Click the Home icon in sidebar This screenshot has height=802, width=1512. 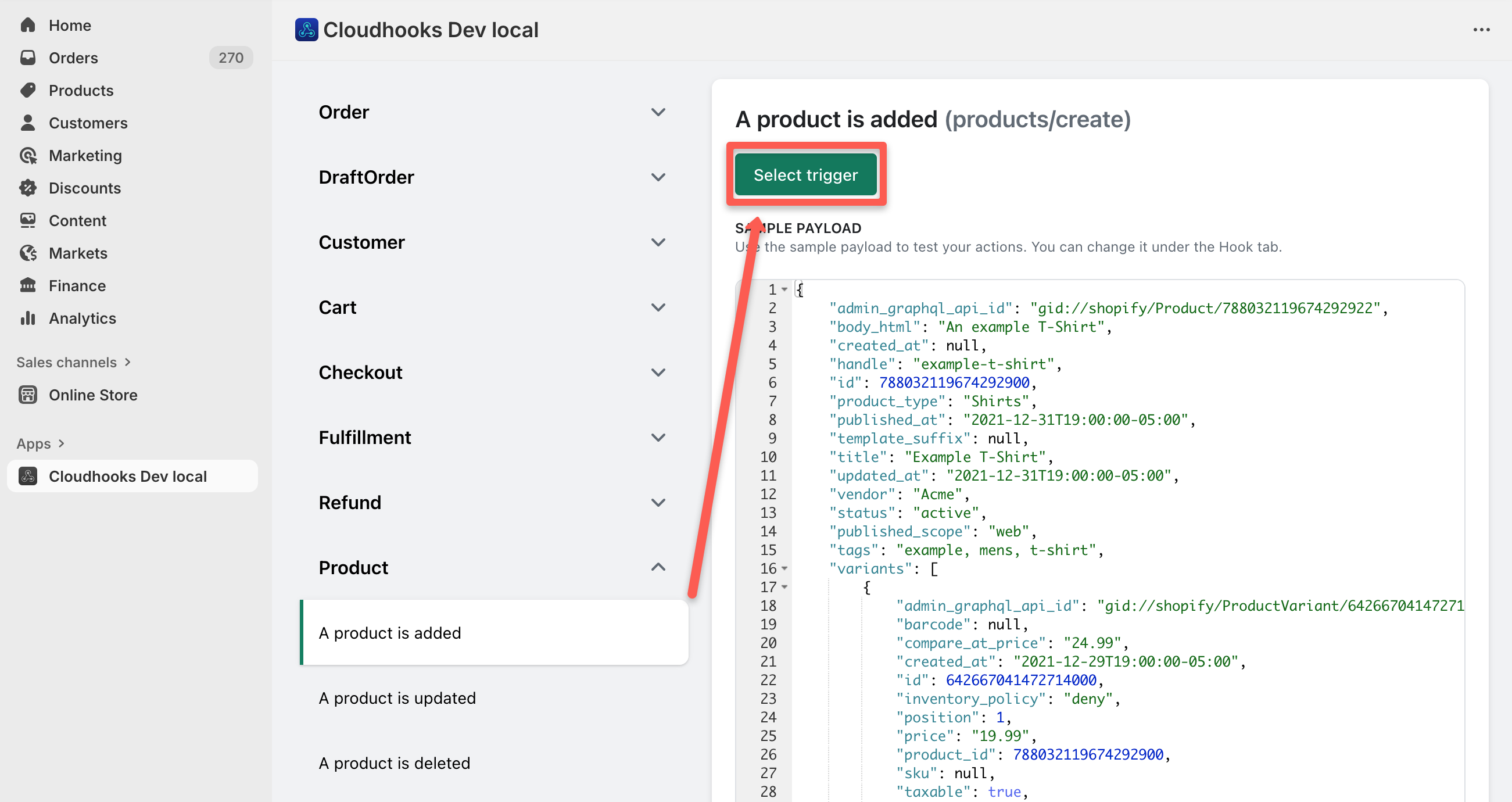(27, 25)
